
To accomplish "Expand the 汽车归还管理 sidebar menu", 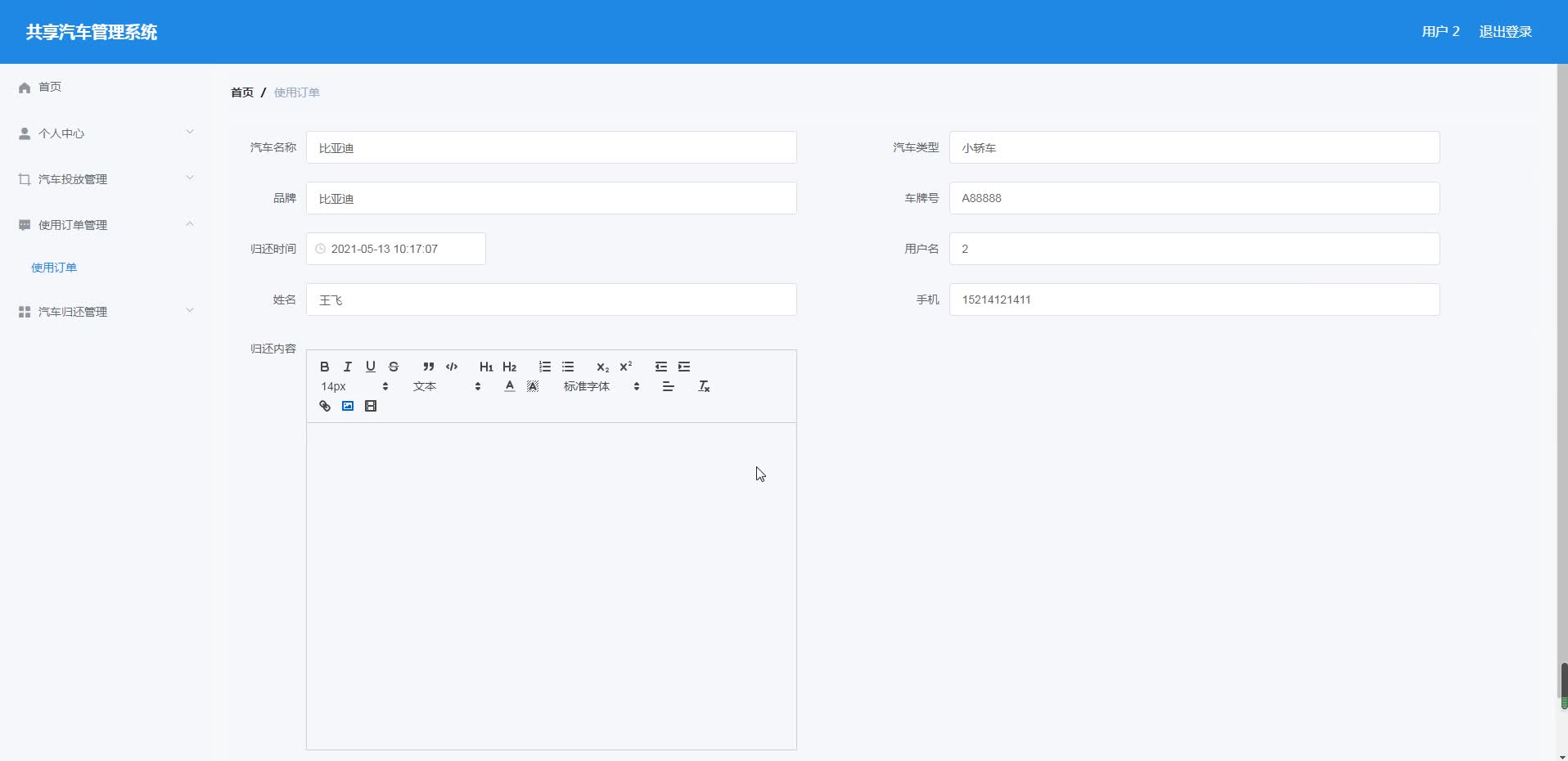I will point(106,312).
